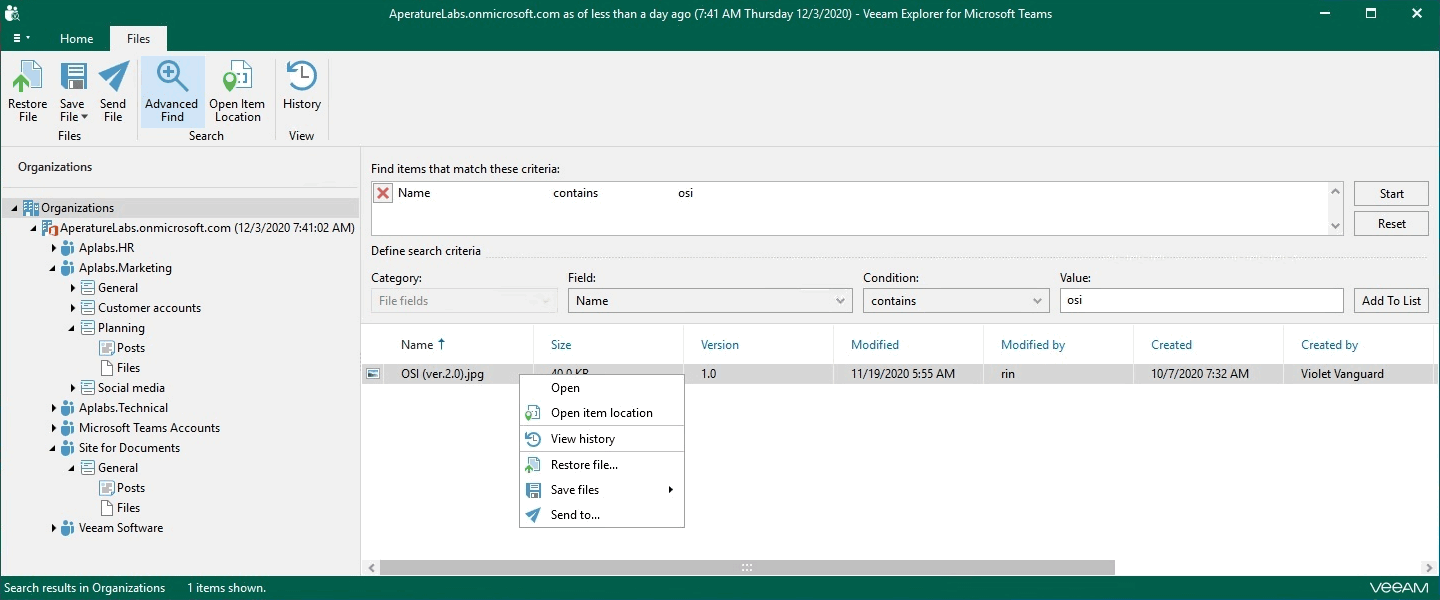The image size is (1440, 600).
Task: Click the application menu hamburger icon
Action: [x=21, y=38]
